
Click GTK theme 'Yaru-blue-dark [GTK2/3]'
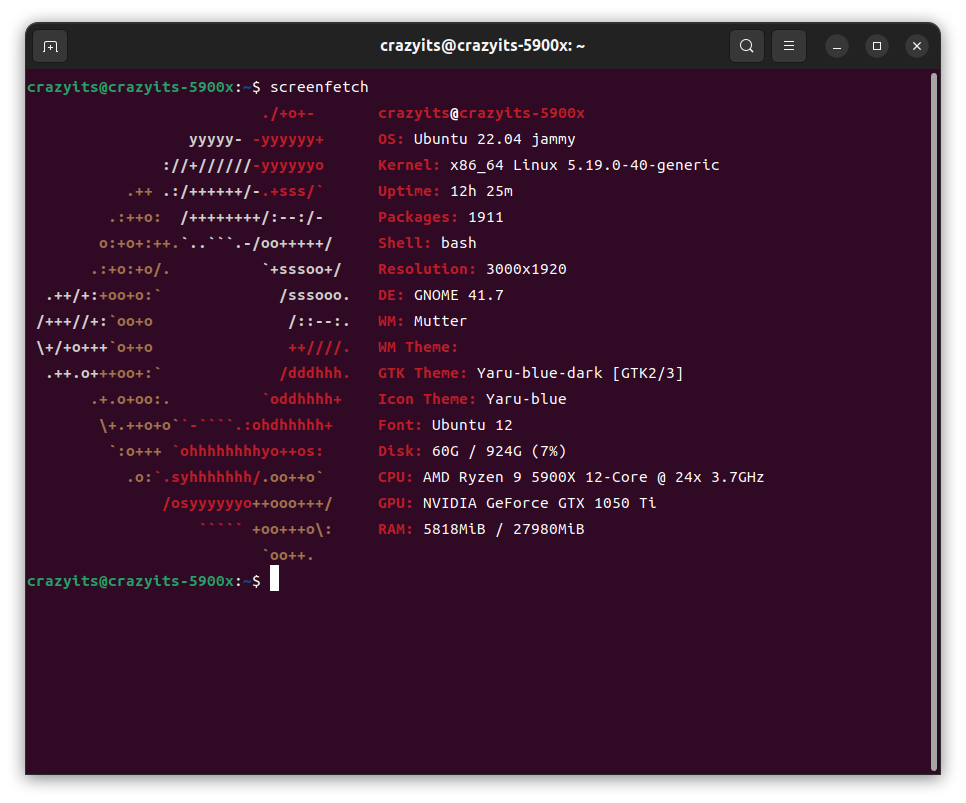point(580,373)
